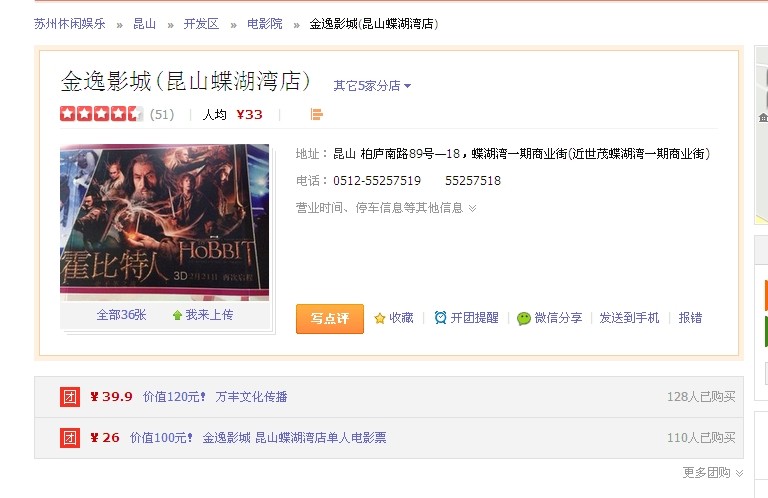The width and height of the screenshot is (768, 498).
Task: Select the 开发区 breadcrumb link
Action: coord(201,24)
